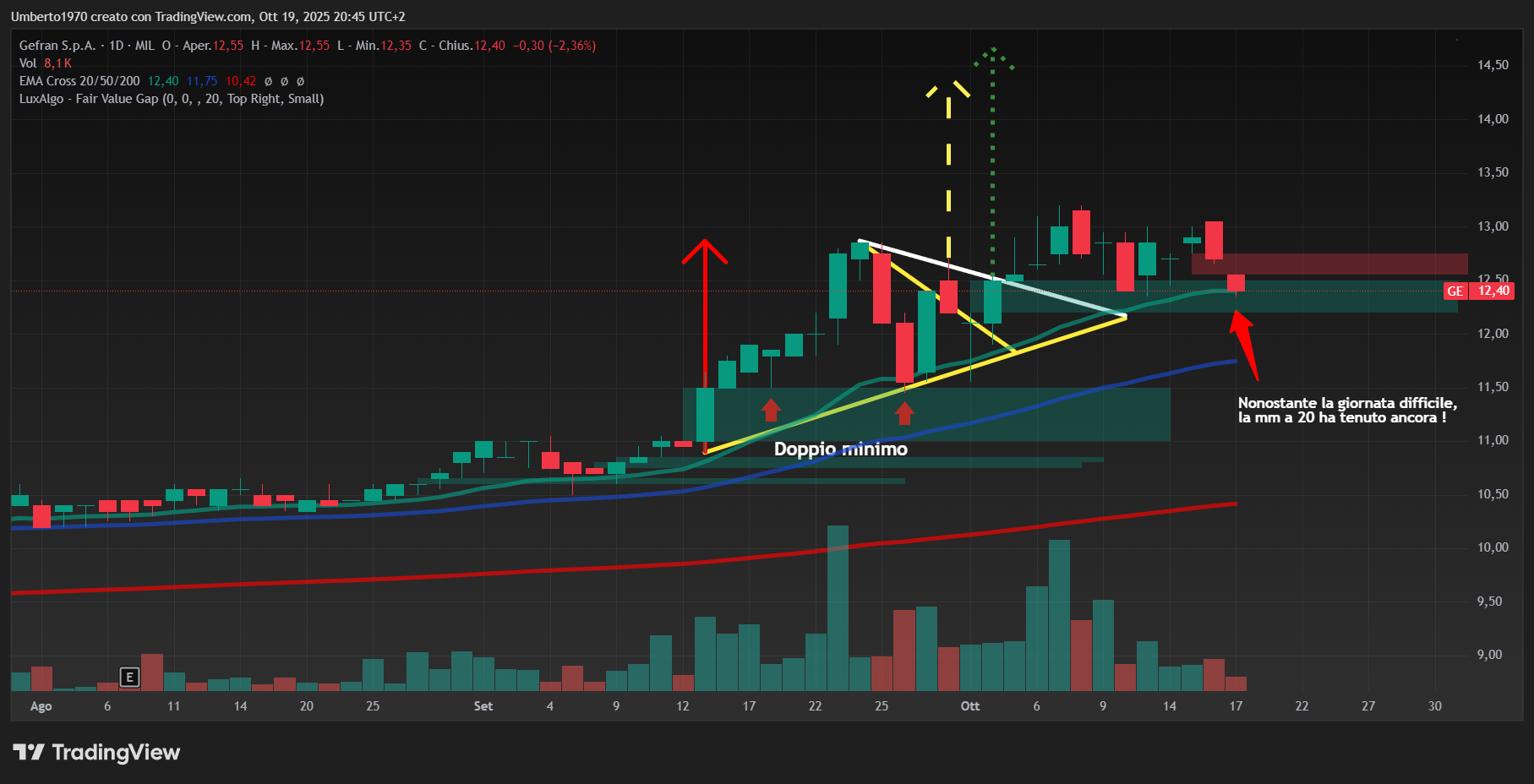Screen dimensions: 1534x784
Task: Click the Umberto1970 creato con TradingView.com header
Action: (x=208, y=17)
